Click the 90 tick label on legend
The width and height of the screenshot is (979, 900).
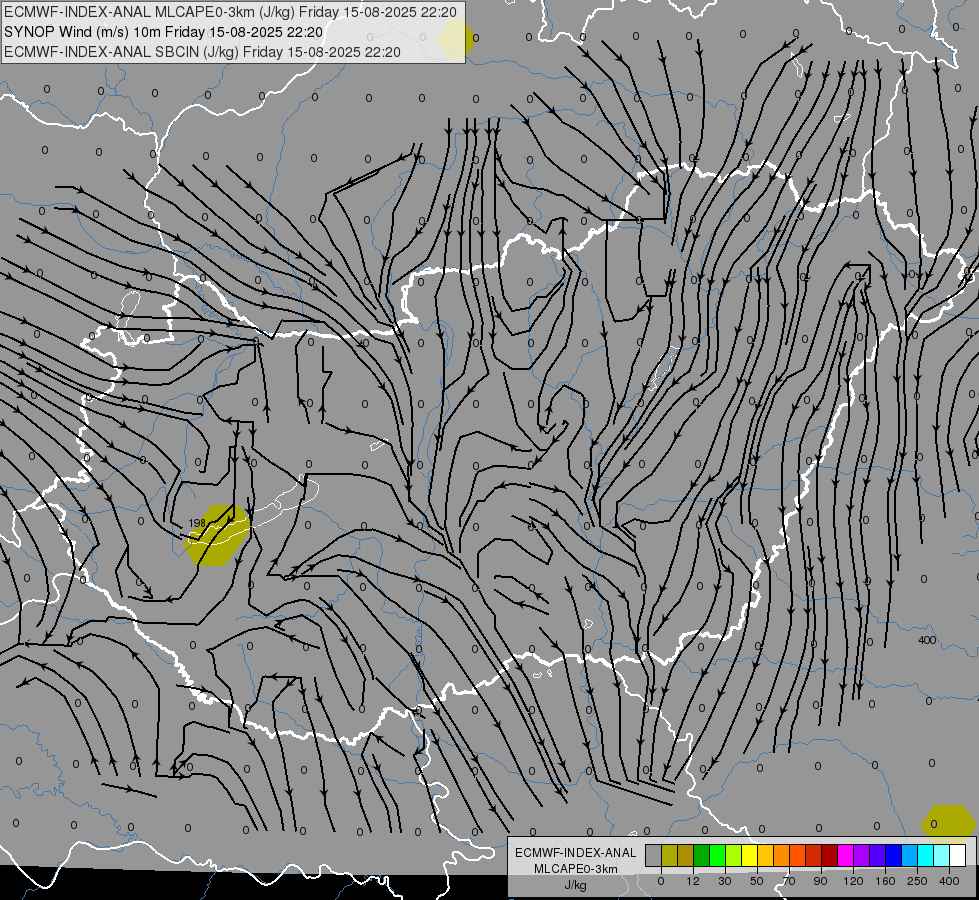(820, 881)
